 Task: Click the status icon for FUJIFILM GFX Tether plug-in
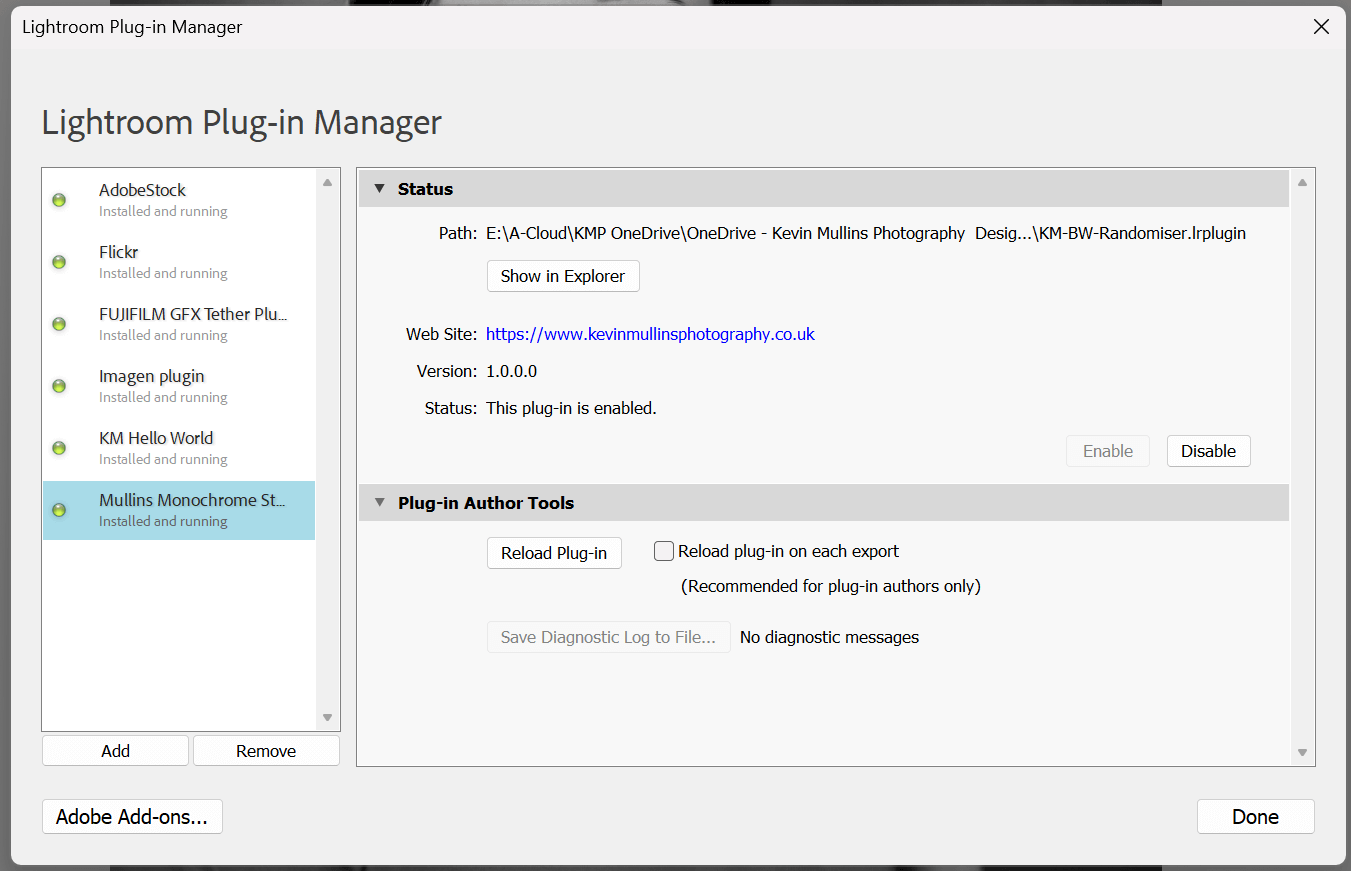59,323
